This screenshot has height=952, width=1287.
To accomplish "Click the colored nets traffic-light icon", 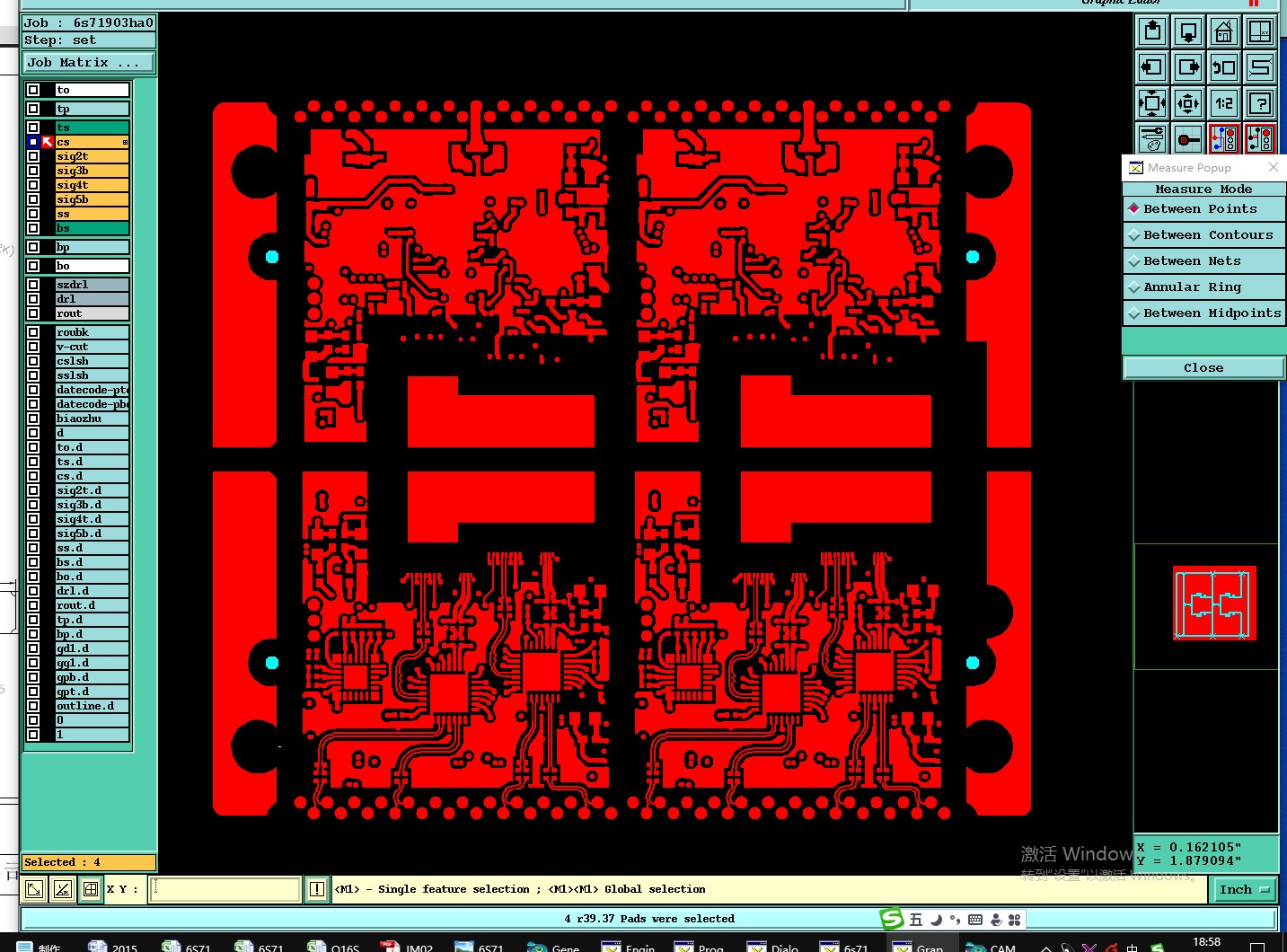I will click(x=1224, y=138).
